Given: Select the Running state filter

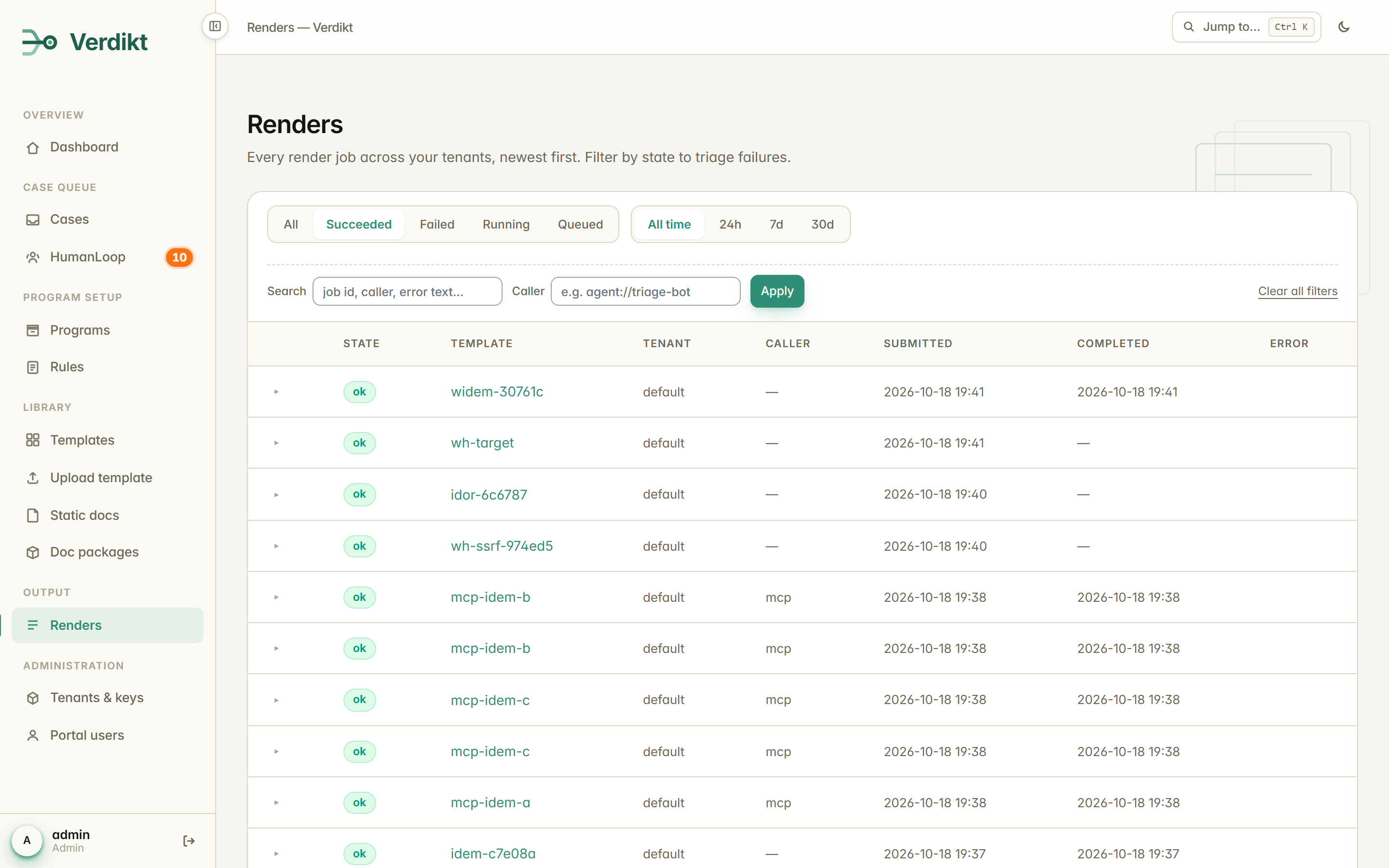Looking at the screenshot, I should (x=505, y=224).
